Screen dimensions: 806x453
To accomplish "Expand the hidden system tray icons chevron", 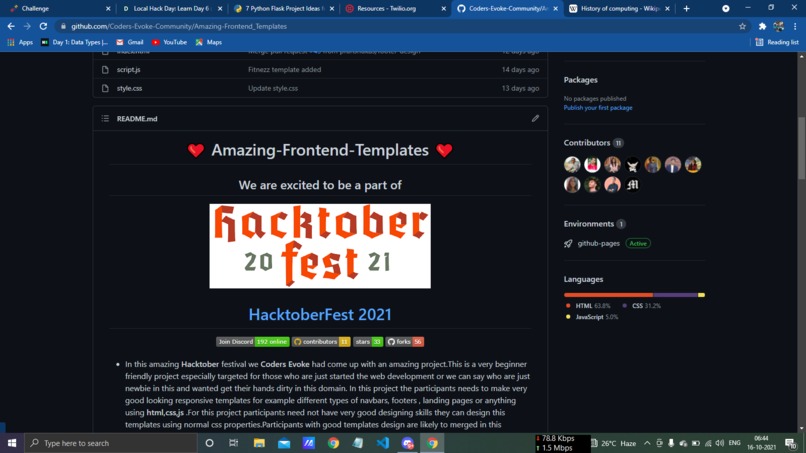I will 647,443.
